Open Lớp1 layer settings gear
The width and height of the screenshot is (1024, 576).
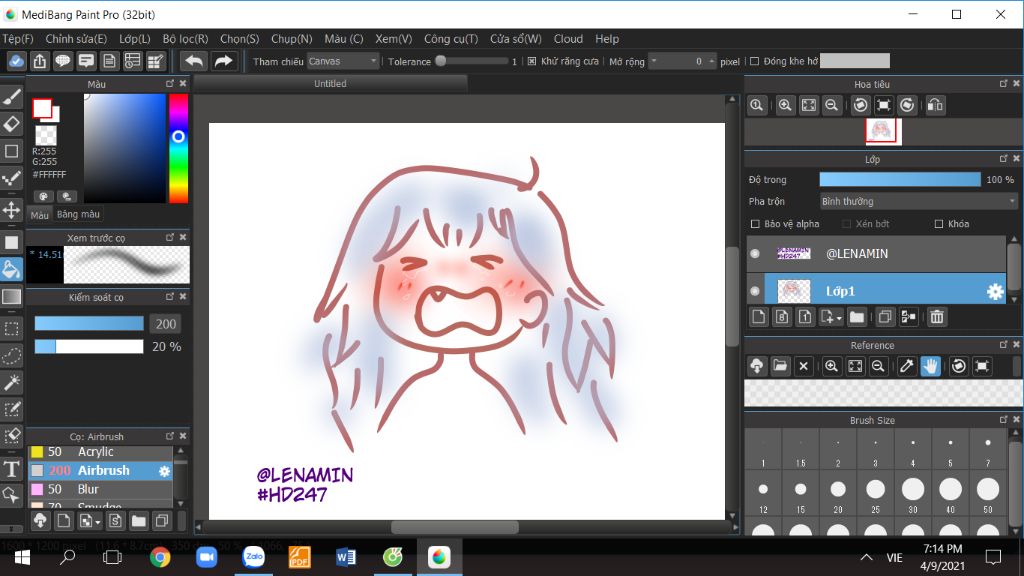tap(995, 291)
